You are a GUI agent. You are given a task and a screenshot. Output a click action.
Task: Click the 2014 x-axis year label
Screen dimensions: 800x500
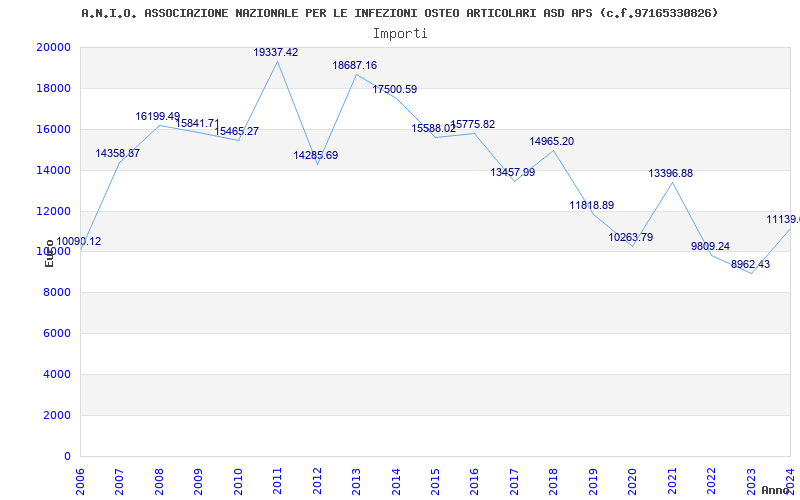[396, 481]
